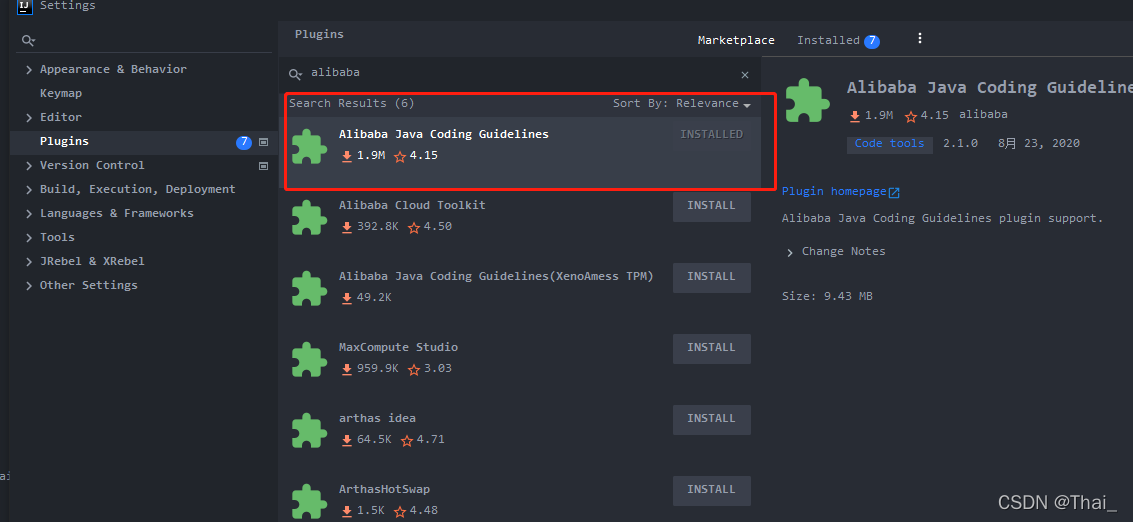The image size is (1133, 522).
Task: Click the ArthasHotSwap plugin icon
Action: pyautogui.click(x=309, y=500)
